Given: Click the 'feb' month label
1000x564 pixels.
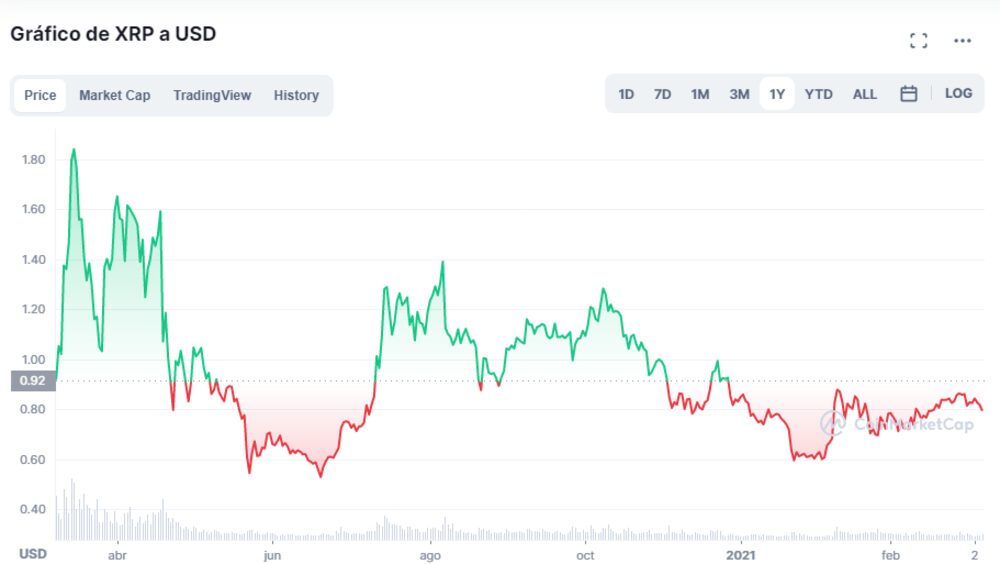Looking at the screenshot, I should [891, 556].
